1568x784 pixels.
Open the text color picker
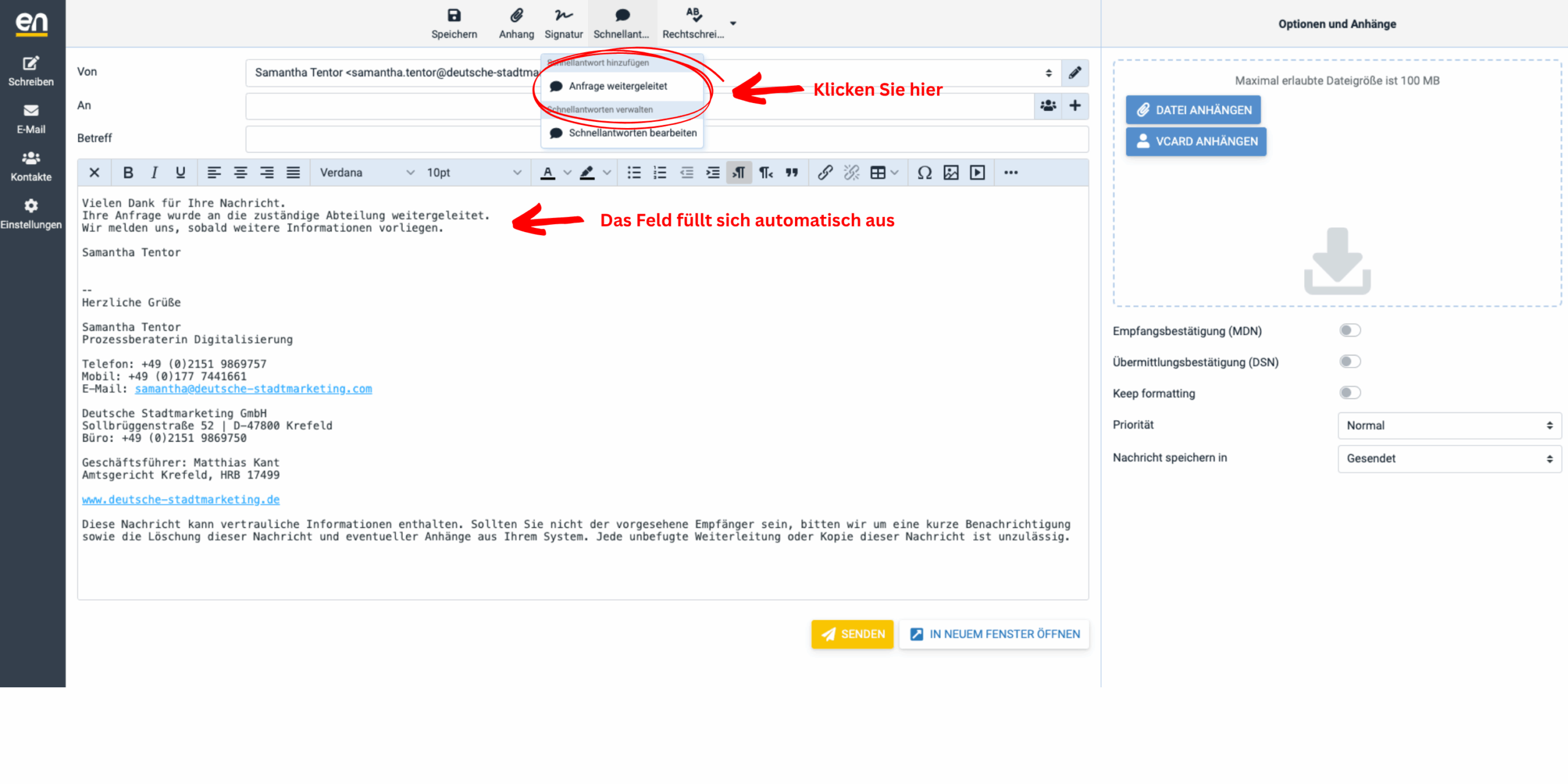pyautogui.click(x=548, y=172)
